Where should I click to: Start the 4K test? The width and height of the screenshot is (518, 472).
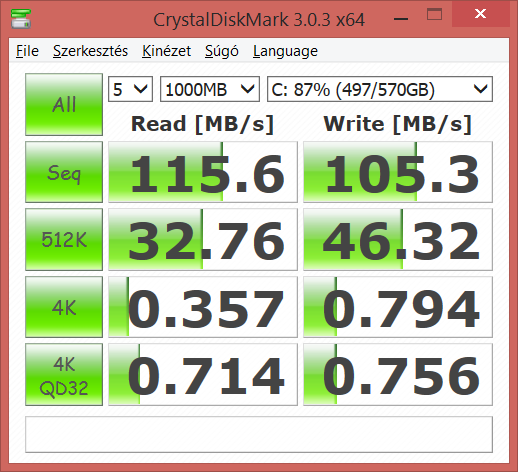(x=64, y=307)
